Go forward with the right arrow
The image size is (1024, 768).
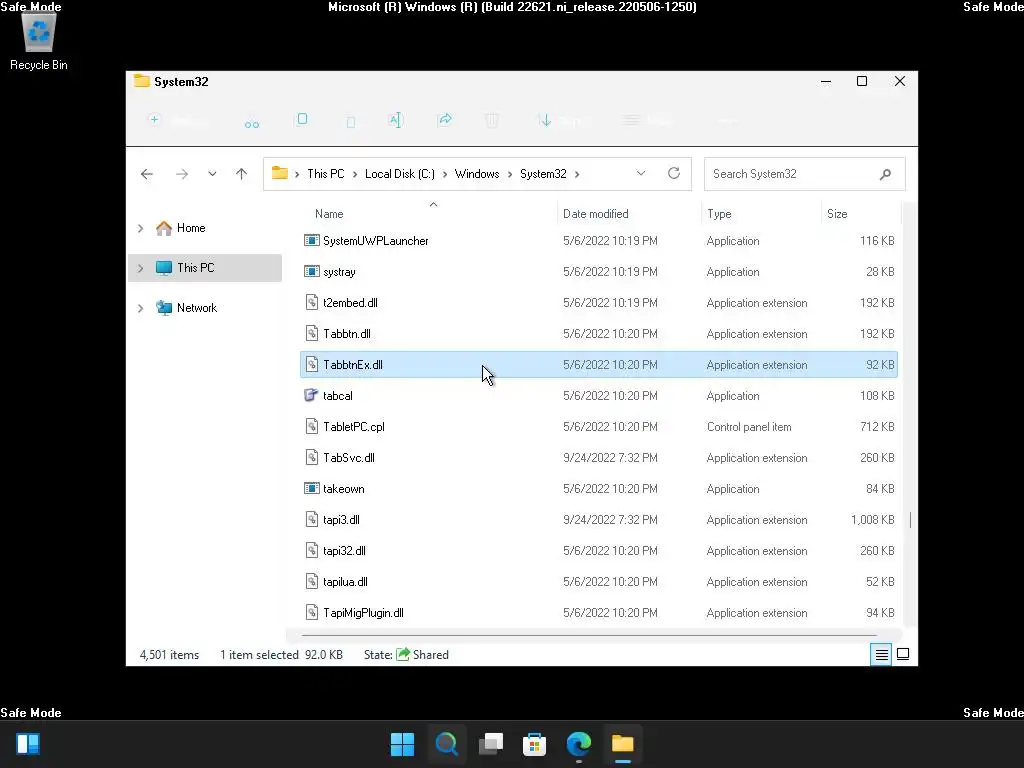(x=182, y=174)
